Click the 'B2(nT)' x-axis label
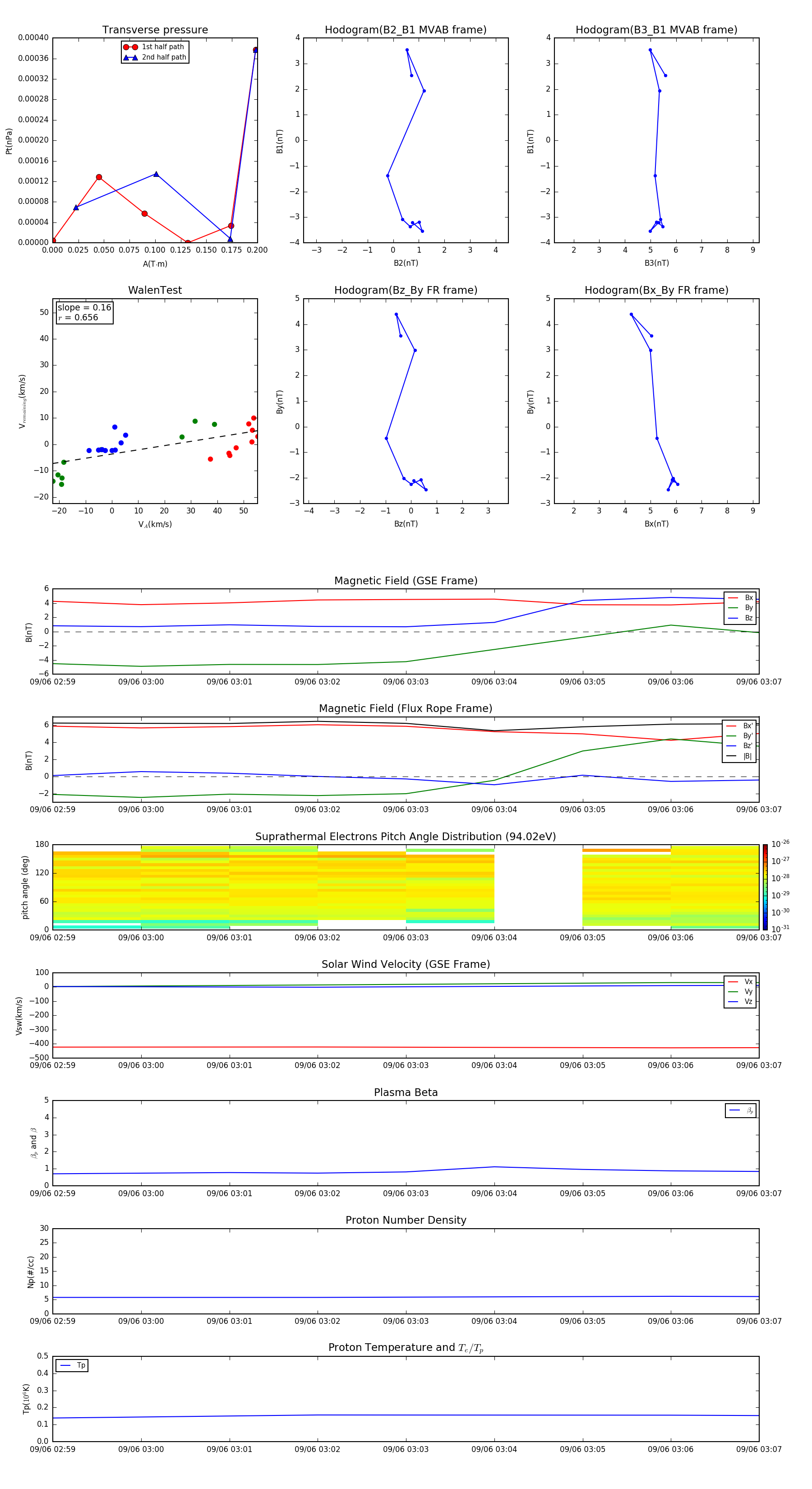Viewport: 812px width, 1489px height. (406, 263)
